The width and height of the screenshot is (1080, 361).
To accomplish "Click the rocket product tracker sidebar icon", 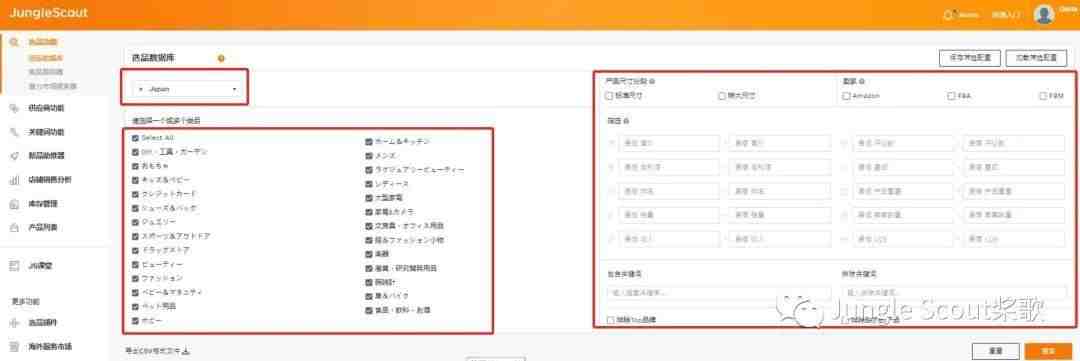I will (14, 156).
